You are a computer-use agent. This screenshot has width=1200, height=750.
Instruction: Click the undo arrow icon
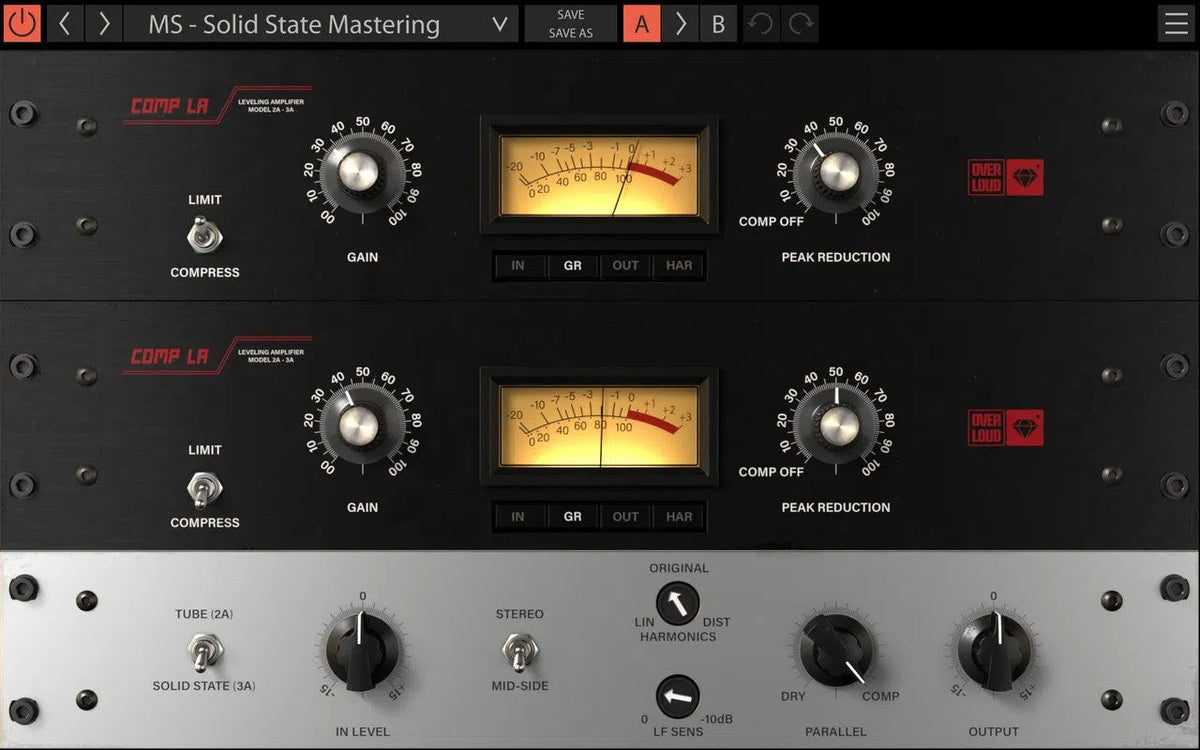click(x=760, y=24)
